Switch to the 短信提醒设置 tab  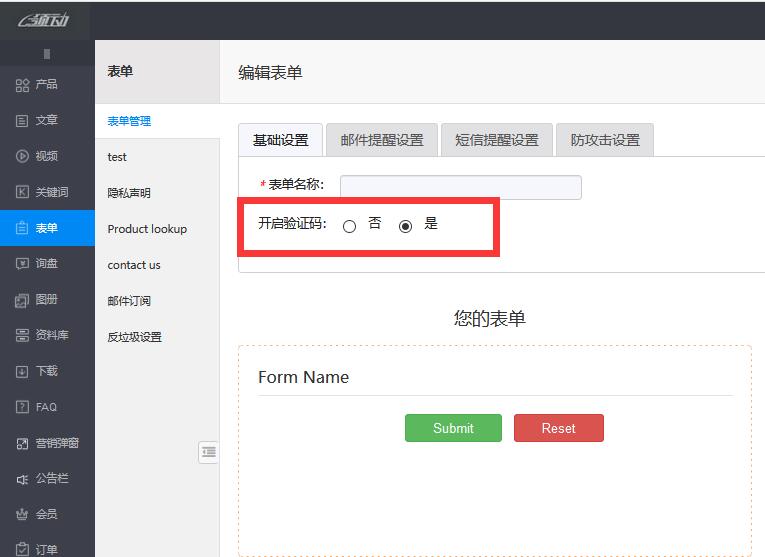point(497,140)
